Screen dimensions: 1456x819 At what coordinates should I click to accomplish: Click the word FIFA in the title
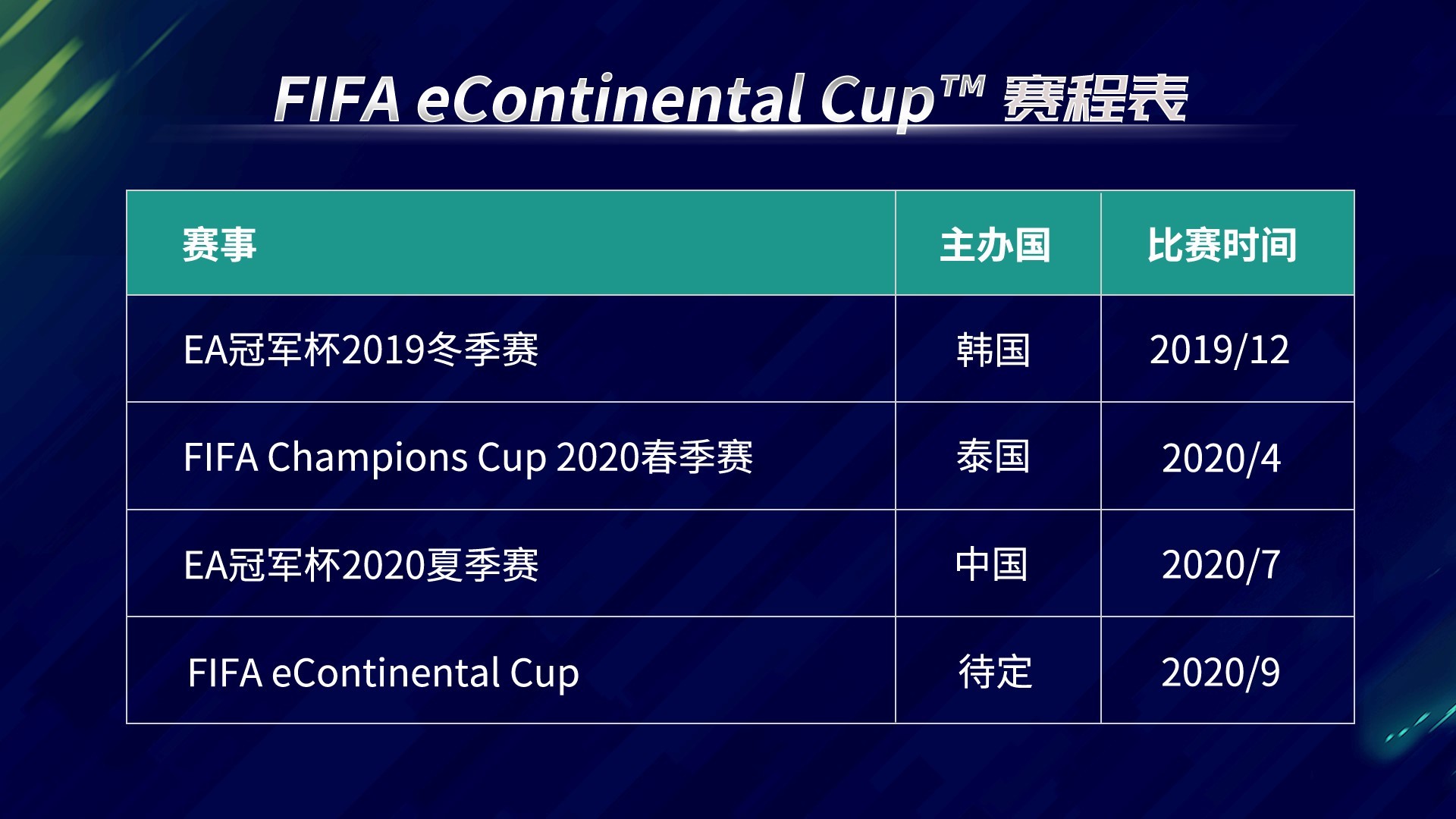[x=337, y=99]
